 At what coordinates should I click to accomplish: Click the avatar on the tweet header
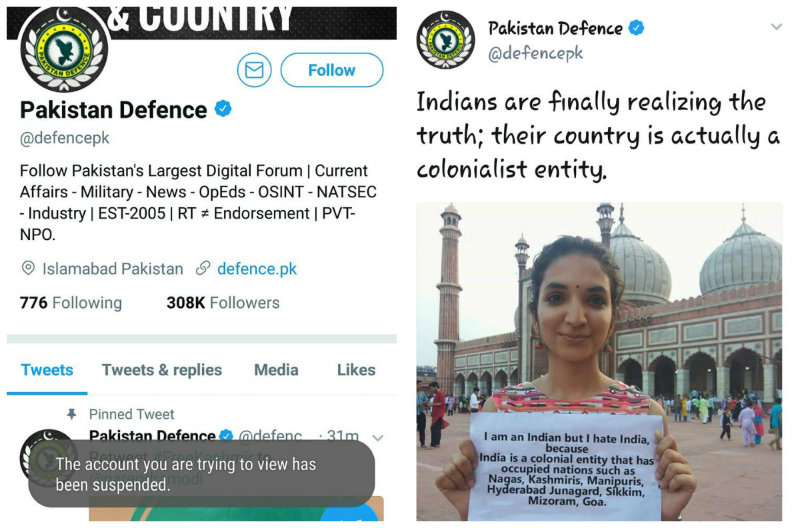[445, 40]
